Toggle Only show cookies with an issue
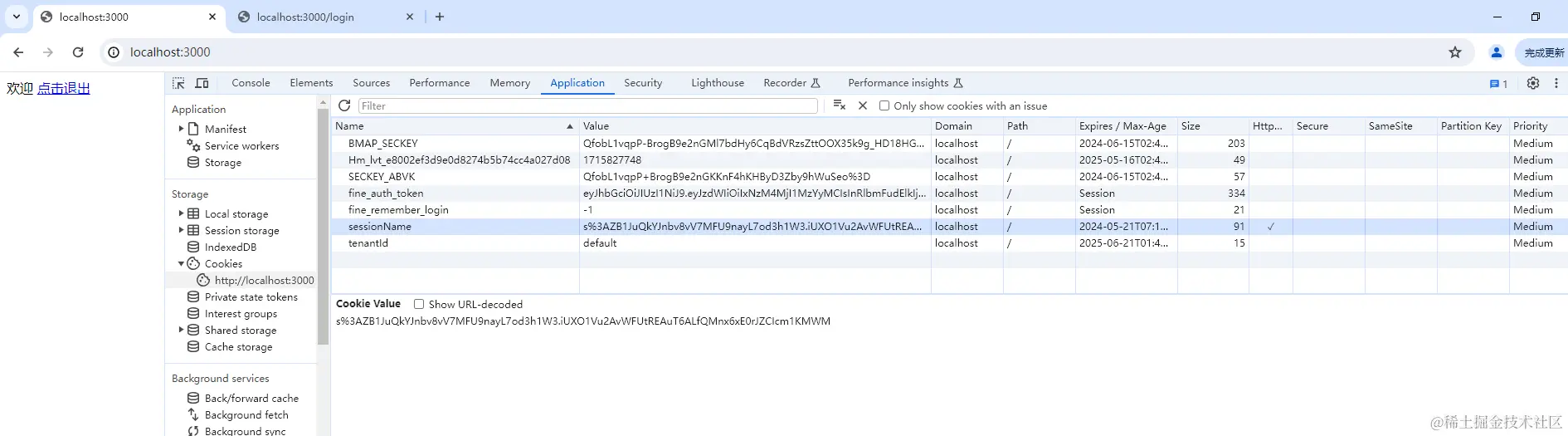Viewport: 1568px width, 436px height. pos(884,105)
